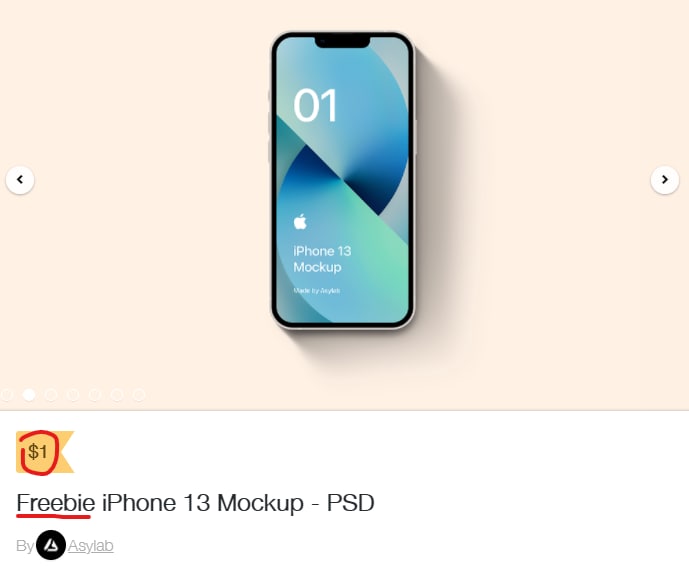Switch to the last carousel dot
689x575 pixels.
139,395
